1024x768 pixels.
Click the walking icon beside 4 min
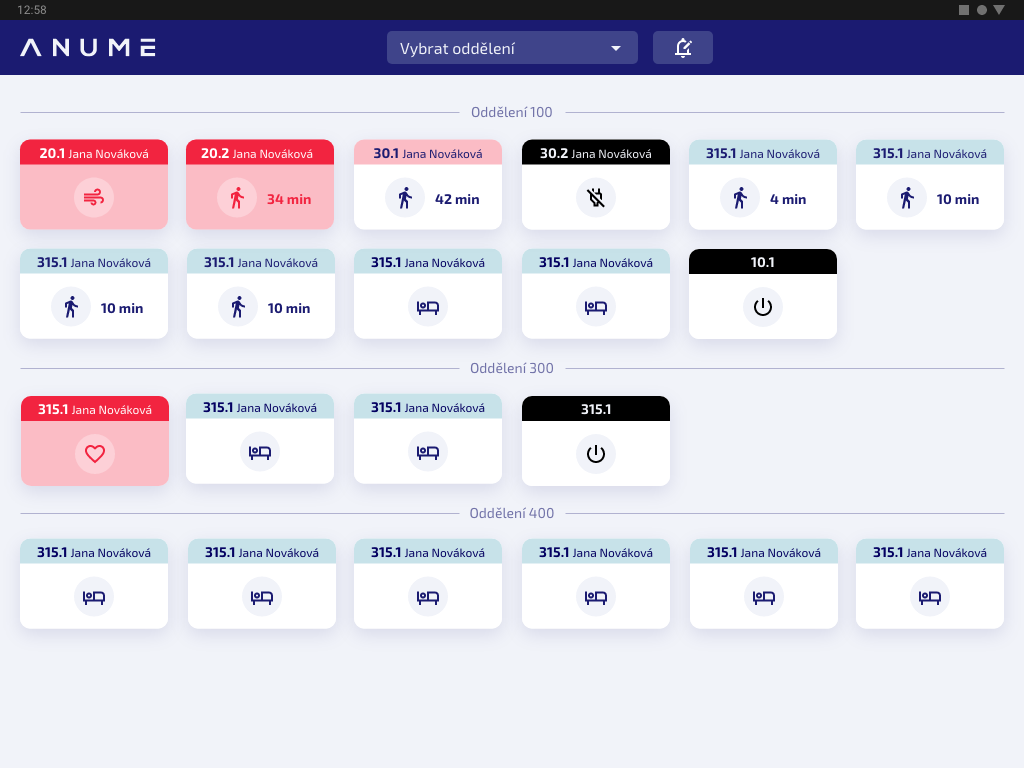point(740,198)
